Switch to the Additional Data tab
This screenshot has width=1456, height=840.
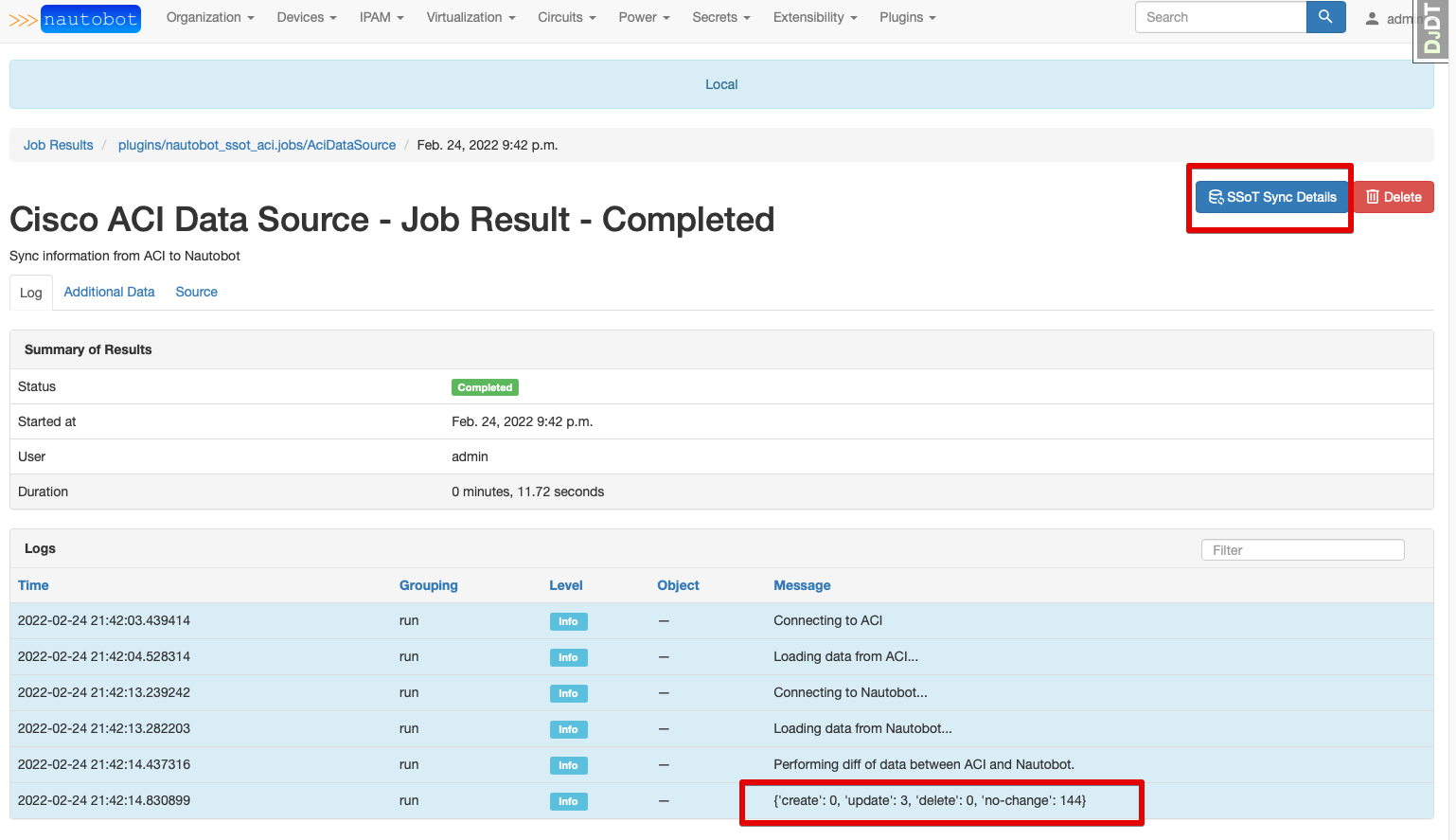coord(109,292)
